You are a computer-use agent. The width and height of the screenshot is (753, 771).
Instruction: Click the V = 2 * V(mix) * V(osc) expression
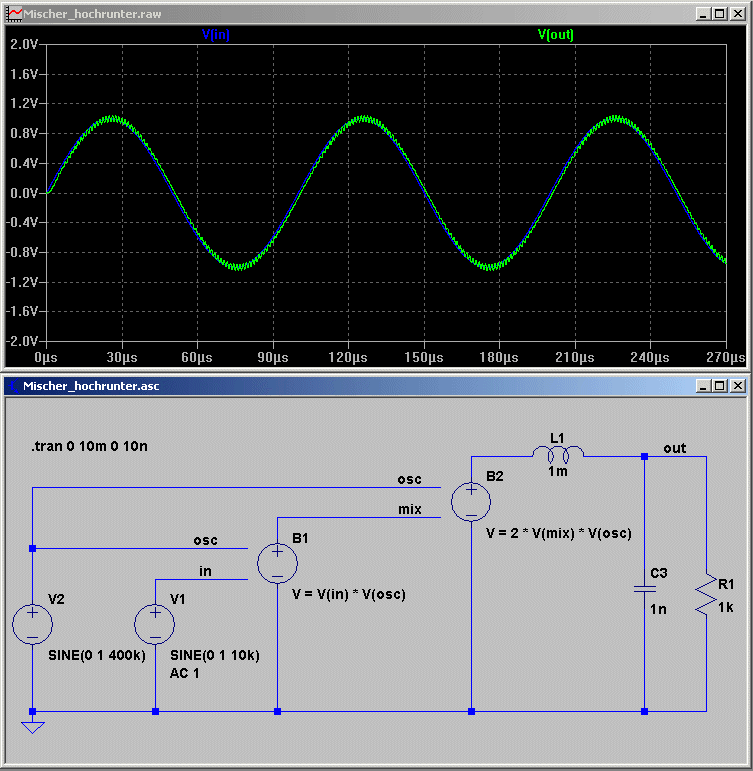tap(559, 534)
